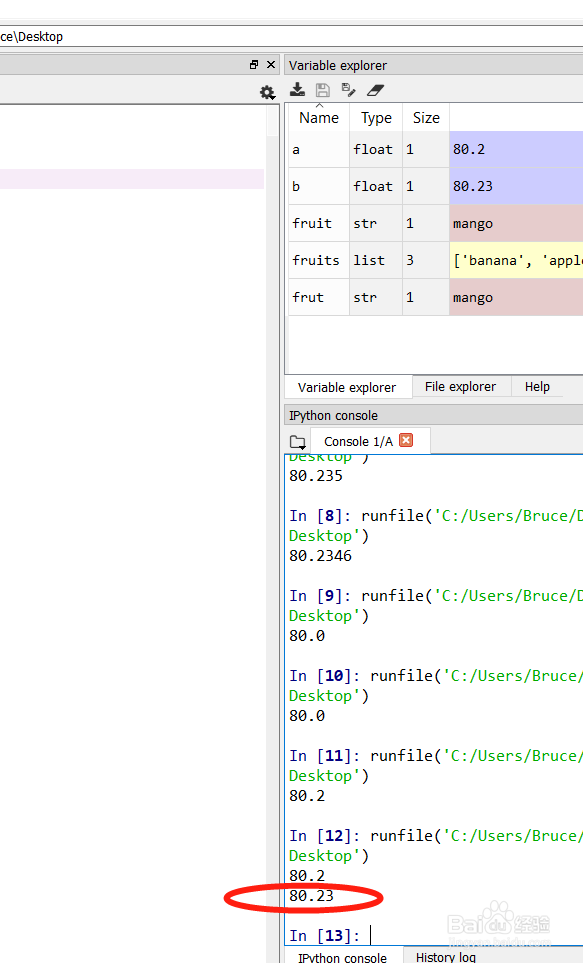The image size is (583, 963).
Task: Undock the editor pane
Action: (254, 64)
